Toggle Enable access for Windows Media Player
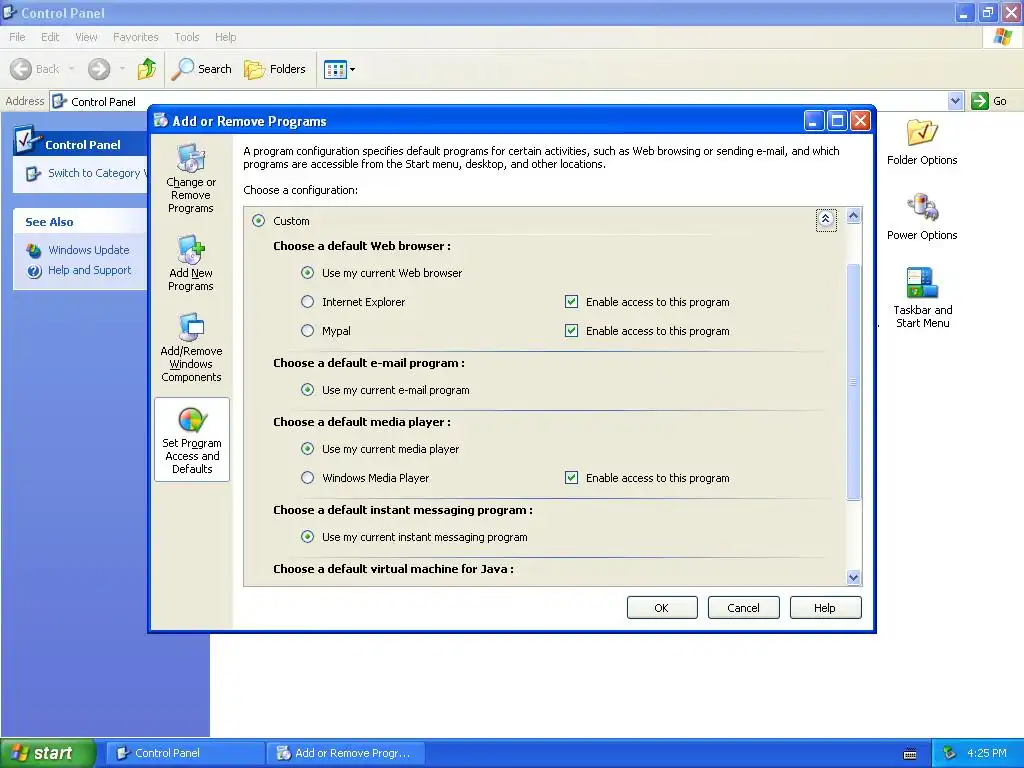 tap(571, 478)
